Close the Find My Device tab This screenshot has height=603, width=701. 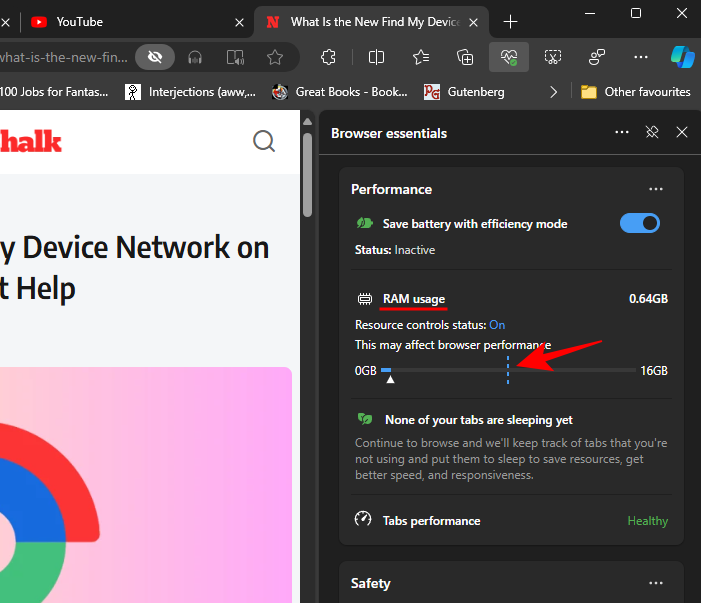[474, 22]
